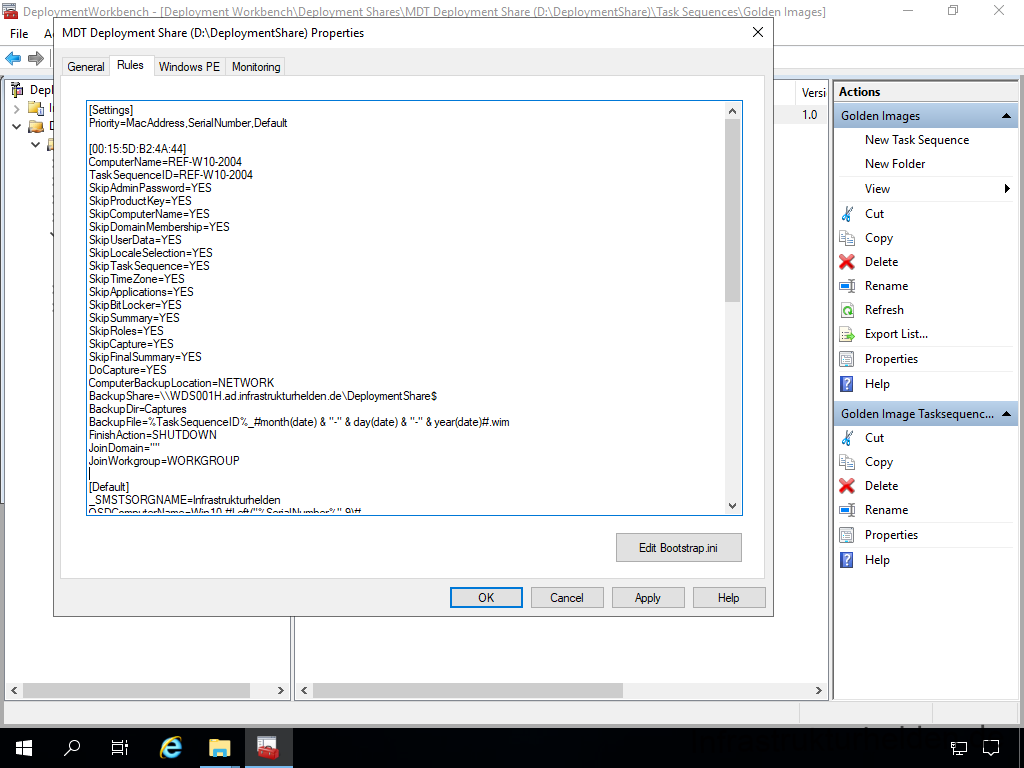Click Edit Bootstrap.ini button

coord(679,548)
